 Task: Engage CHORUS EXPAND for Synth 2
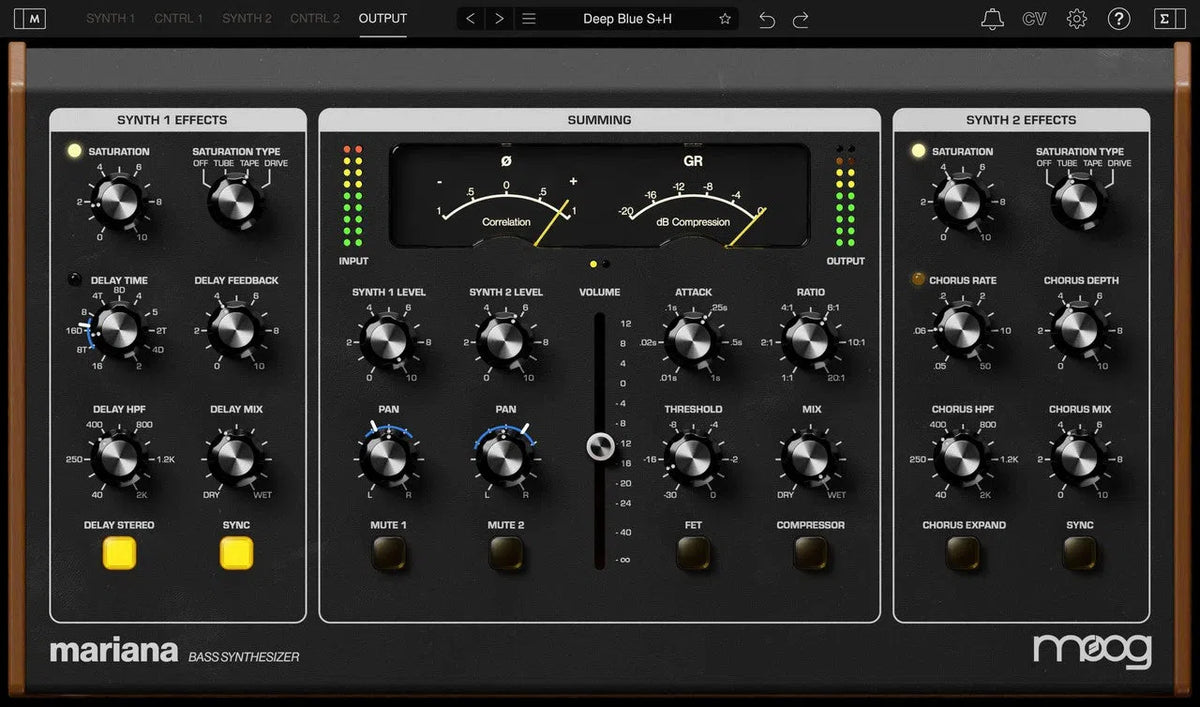(961, 552)
